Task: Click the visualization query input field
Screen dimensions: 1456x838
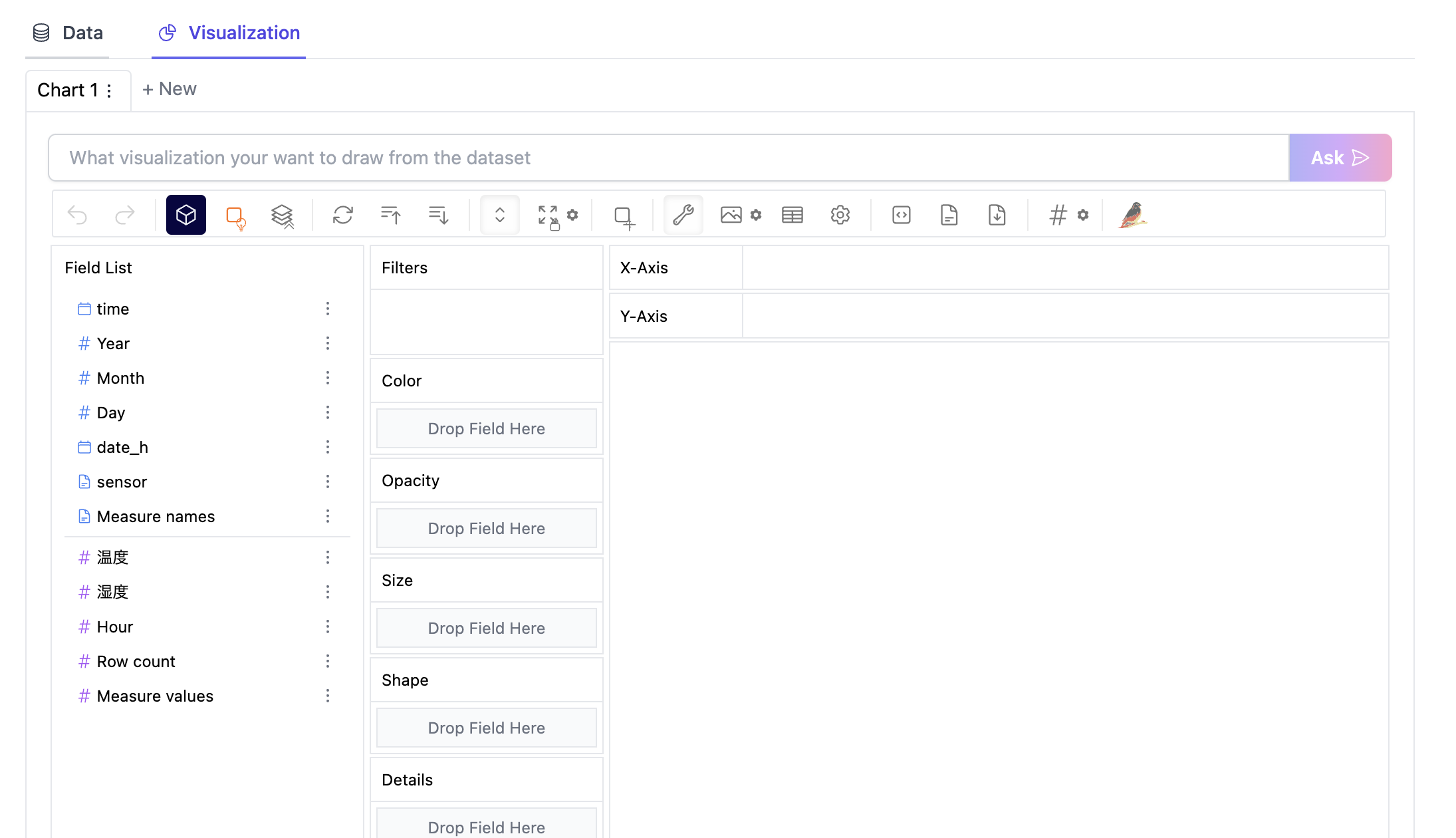Action: point(668,158)
